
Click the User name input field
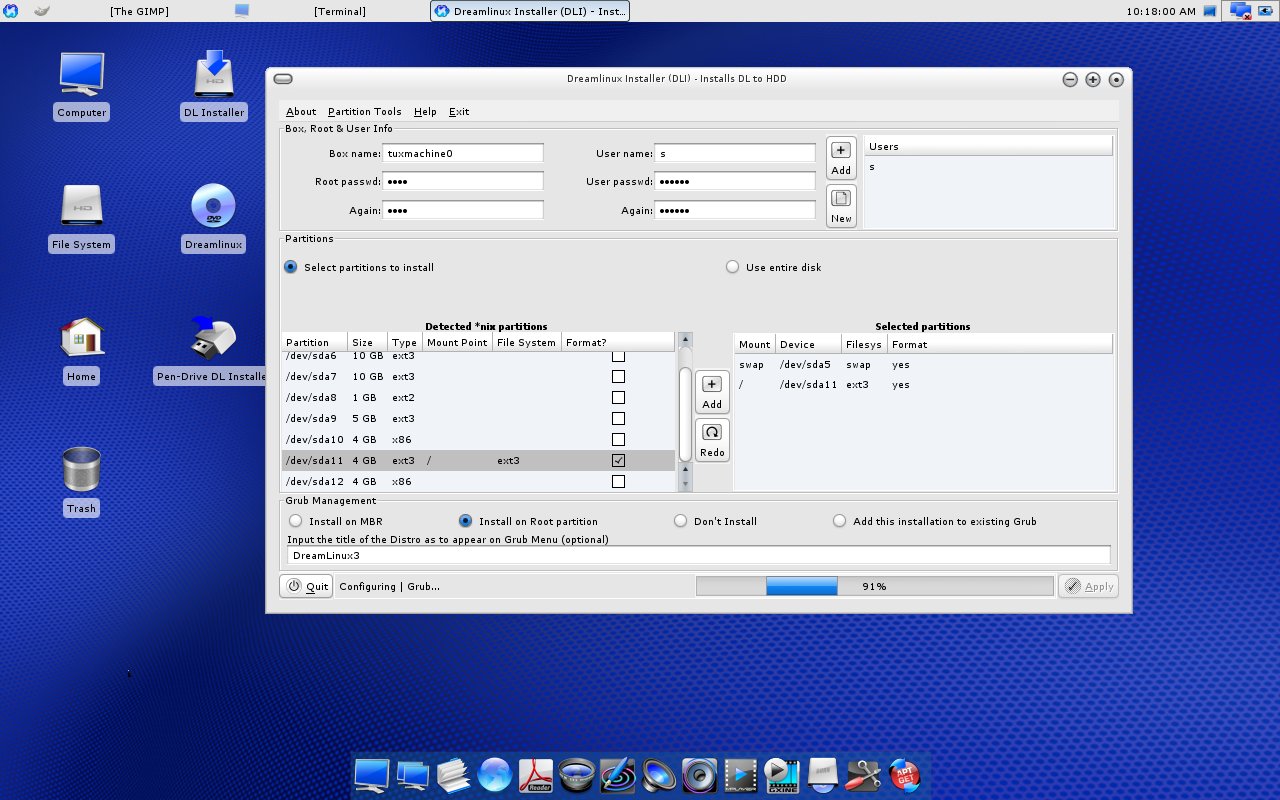[735, 153]
